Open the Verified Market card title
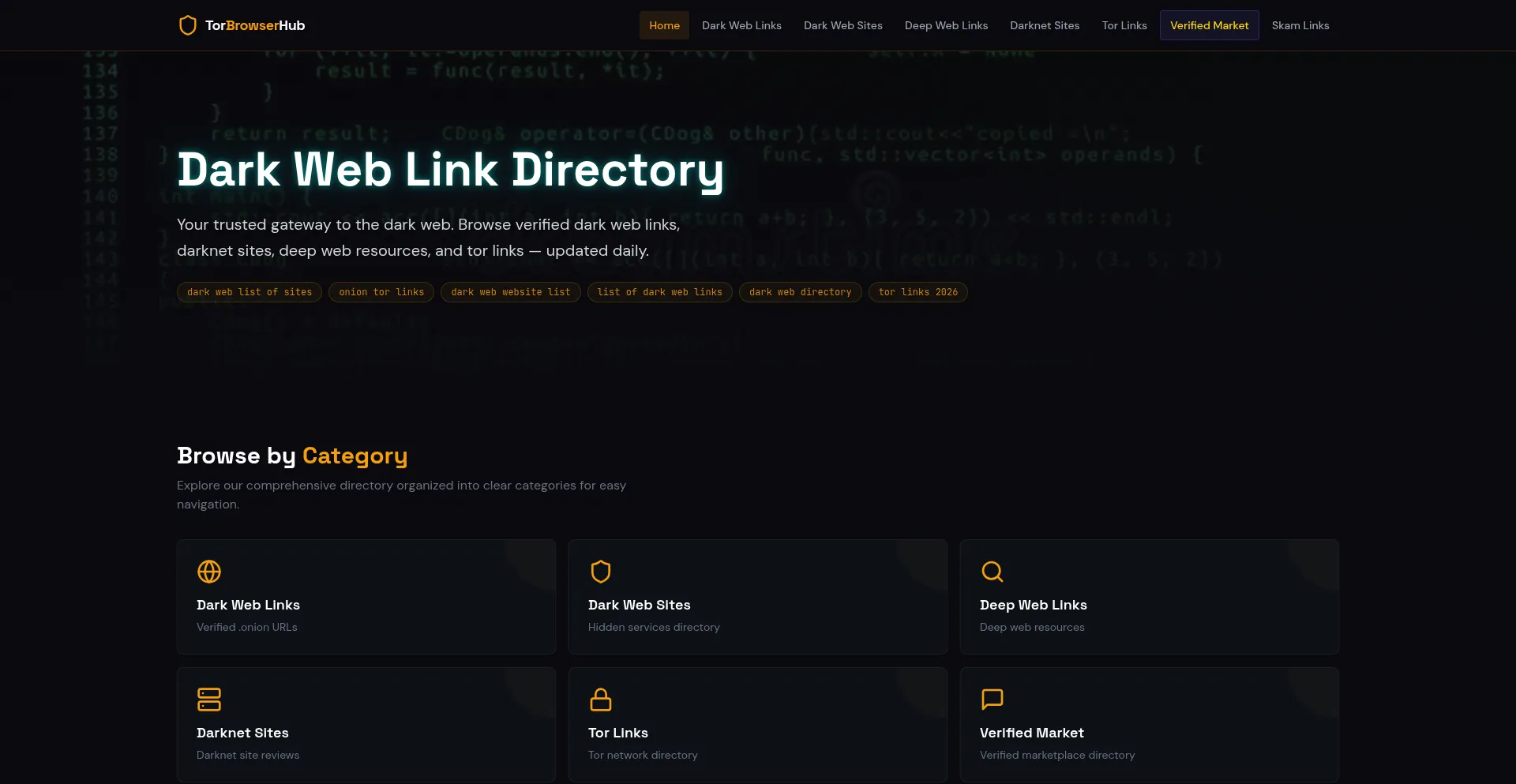 click(1032, 733)
